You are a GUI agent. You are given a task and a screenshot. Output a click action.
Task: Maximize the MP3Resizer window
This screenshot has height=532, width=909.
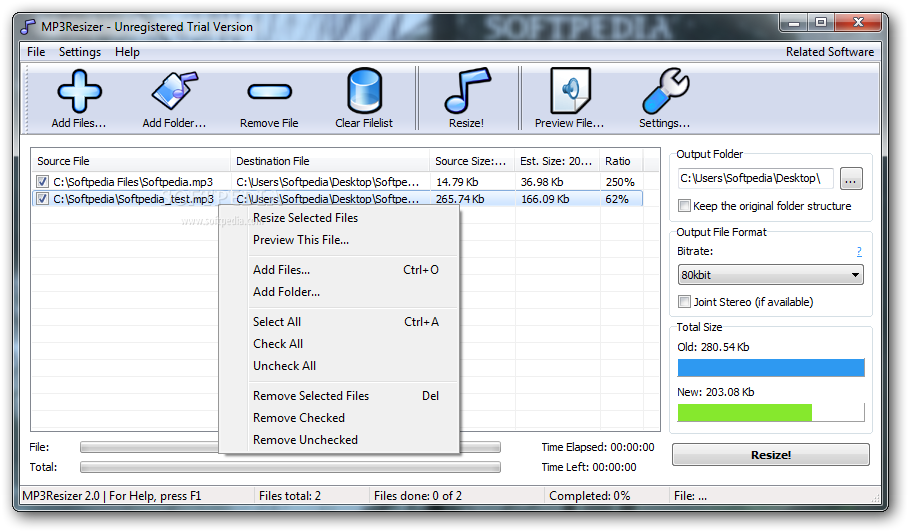coord(821,23)
